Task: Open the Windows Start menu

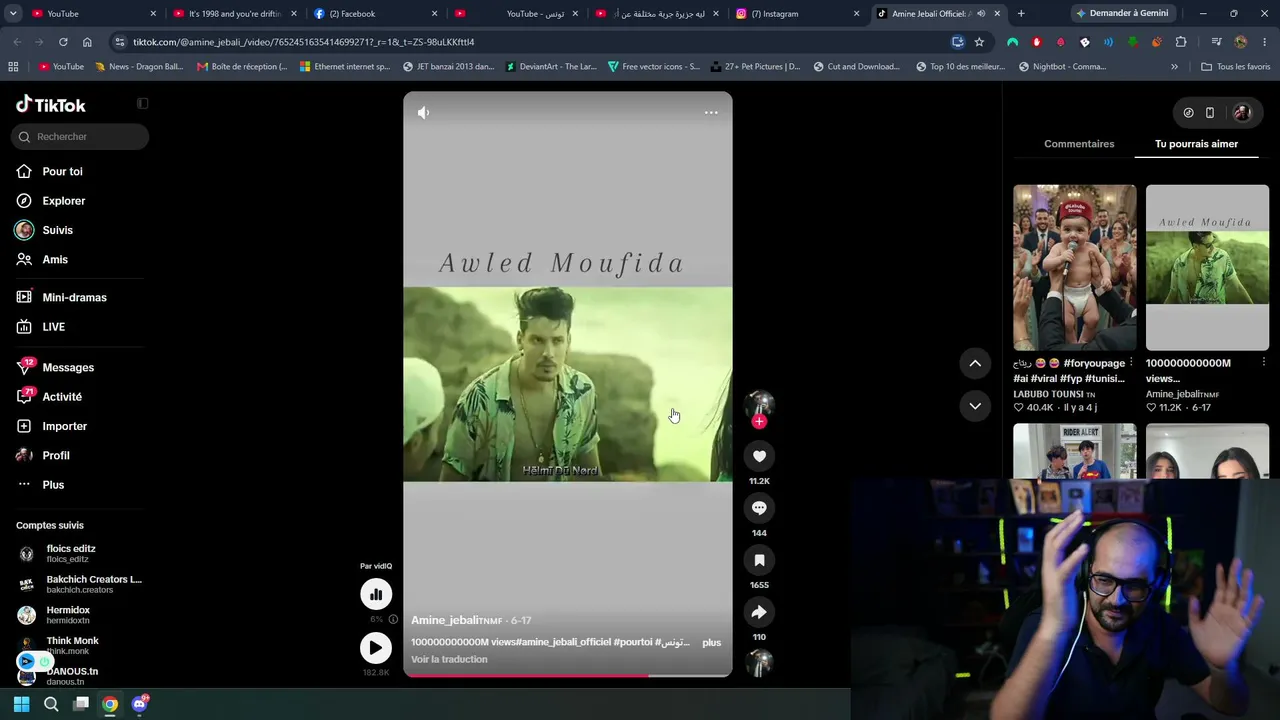Action: pyautogui.click(x=21, y=704)
